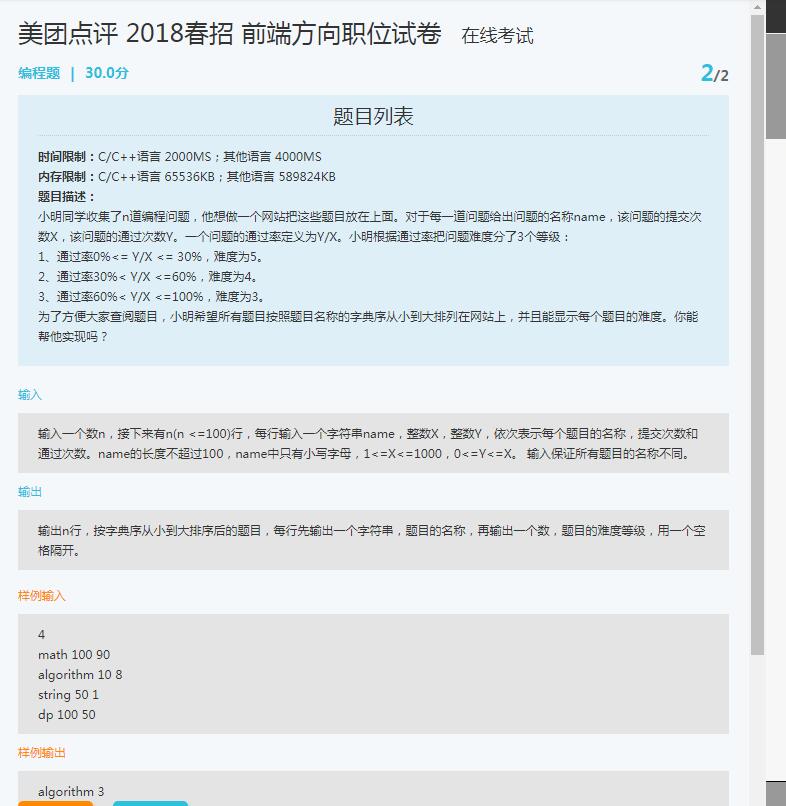This screenshot has height=806, width=786.
Task: Click the sample output line 'algorithm 3'
Action: [x=71, y=792]
